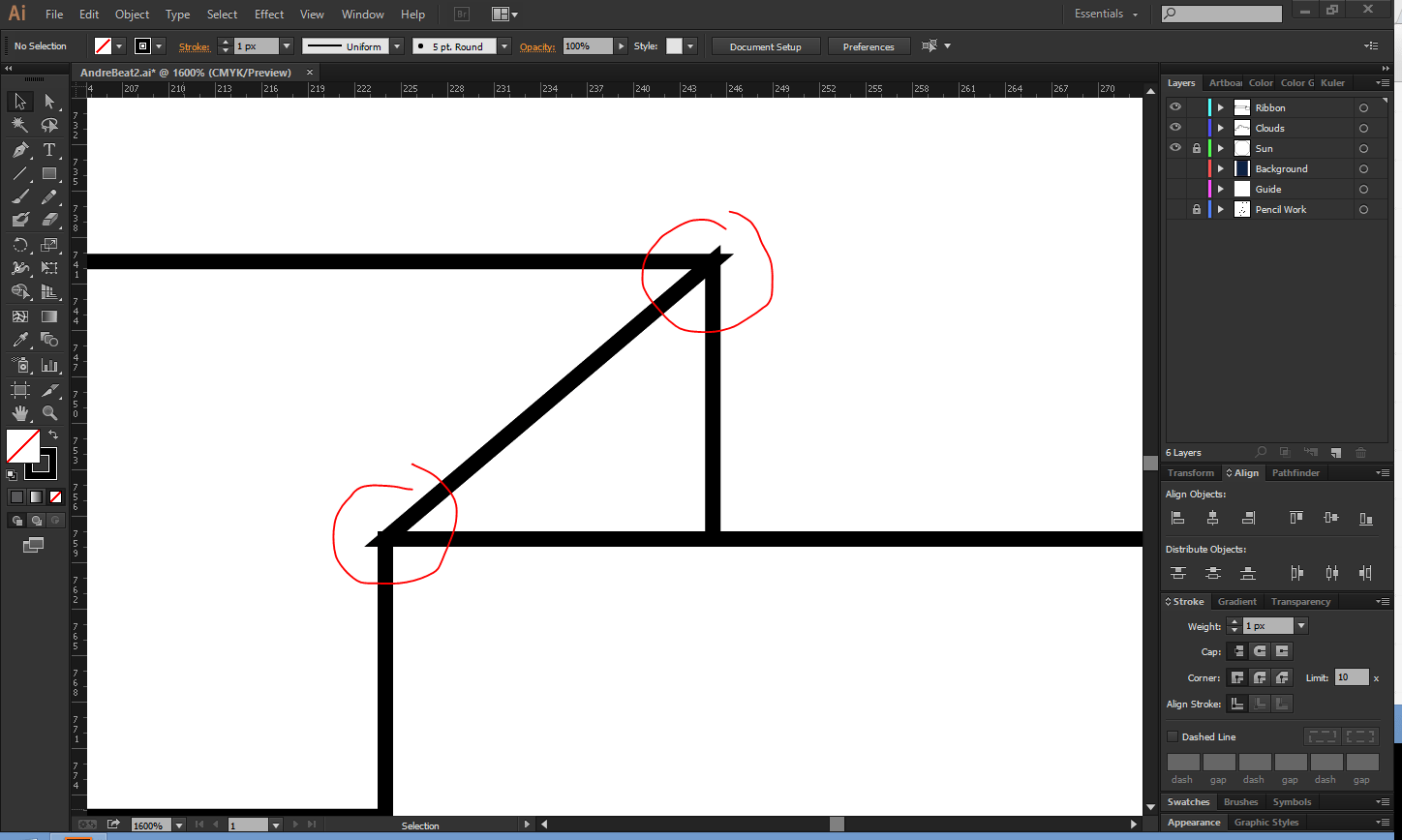Select the Zoom tool
The image size is (1402, 840).
(49, 412)
